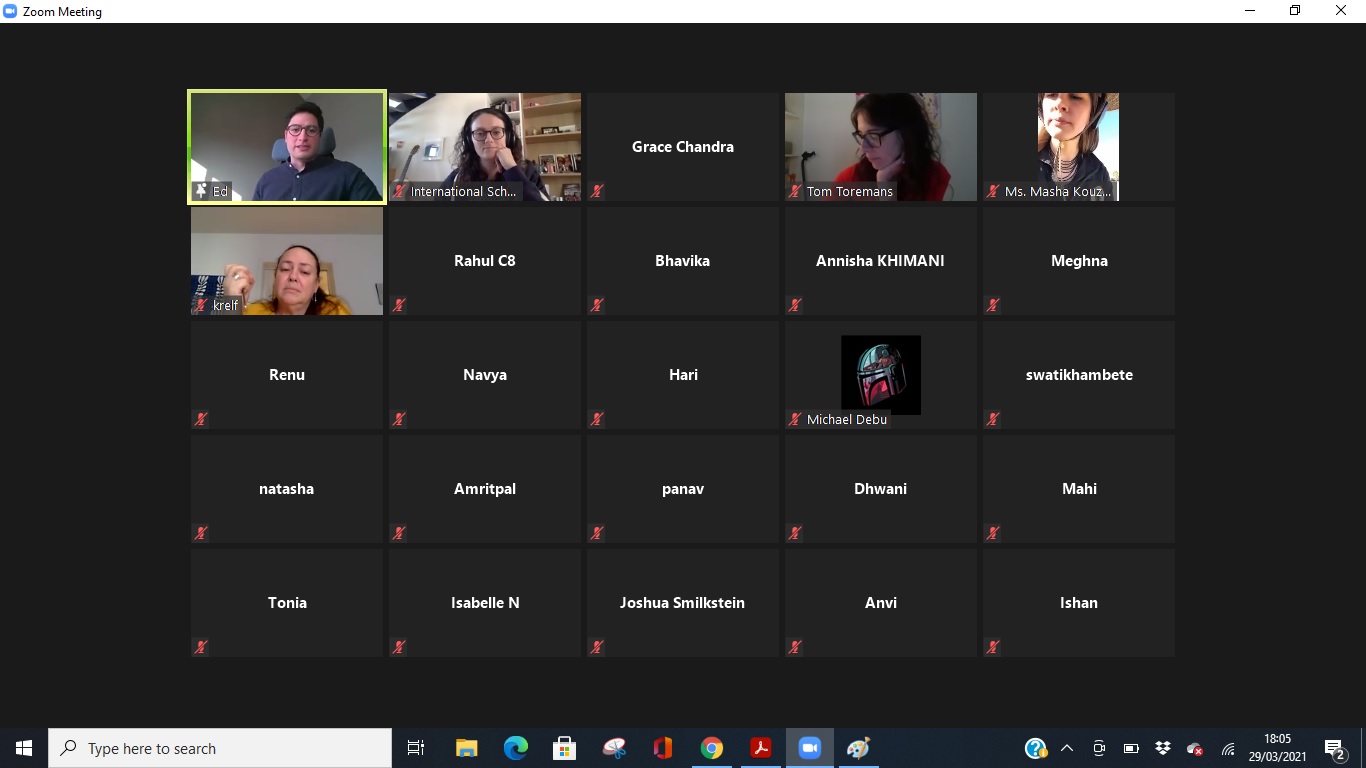Launch Adobe Acrobat Reader from taskbar
The image size is (1366, 768).
tap(760, 748)
